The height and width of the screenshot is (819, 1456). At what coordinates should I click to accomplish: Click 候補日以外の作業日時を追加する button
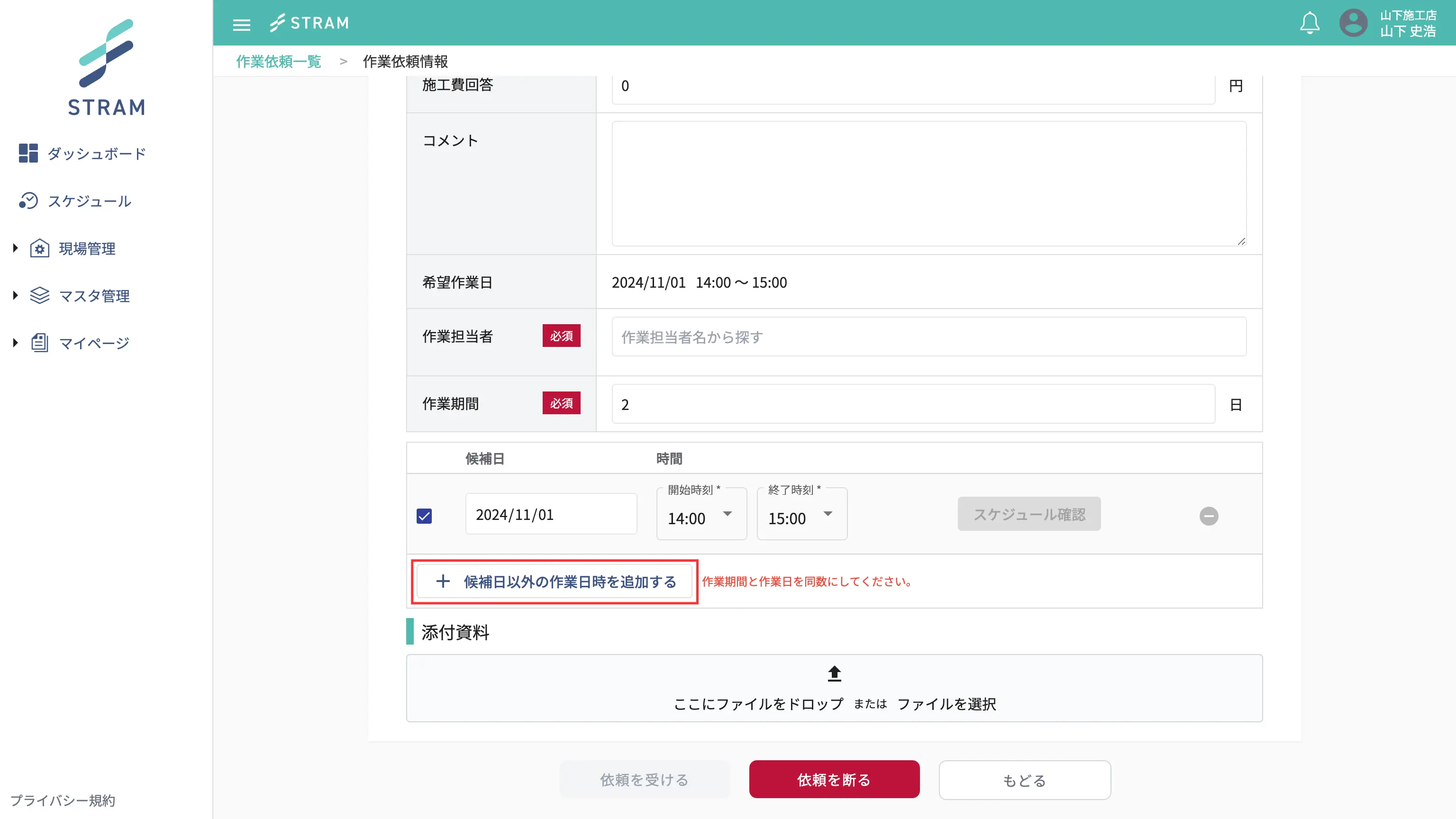click(x=555, y=582)
